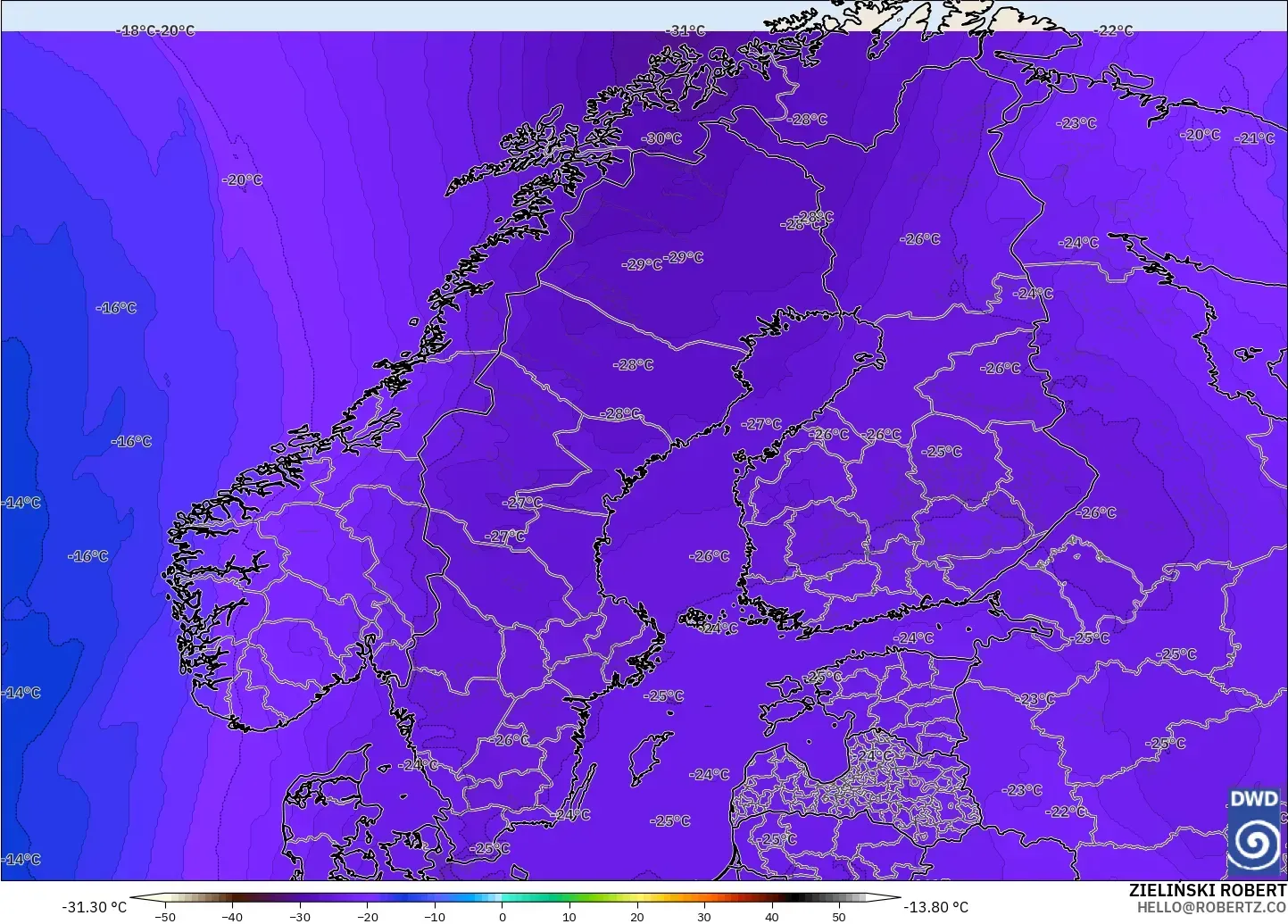Click the -30°C label near northern Norway
This screenshot has height=924, width=1288.
661,138
